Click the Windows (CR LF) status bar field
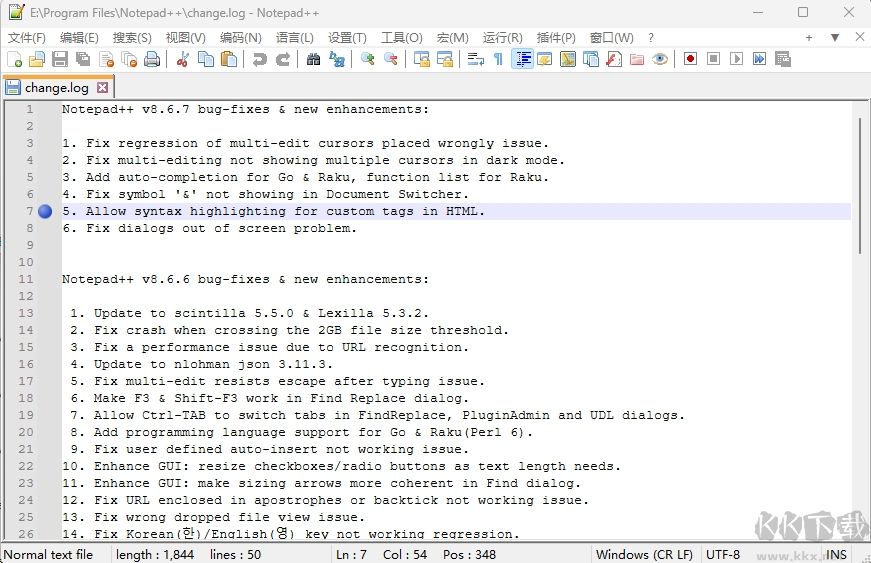 pyautogui.click(x=644, y=555)
